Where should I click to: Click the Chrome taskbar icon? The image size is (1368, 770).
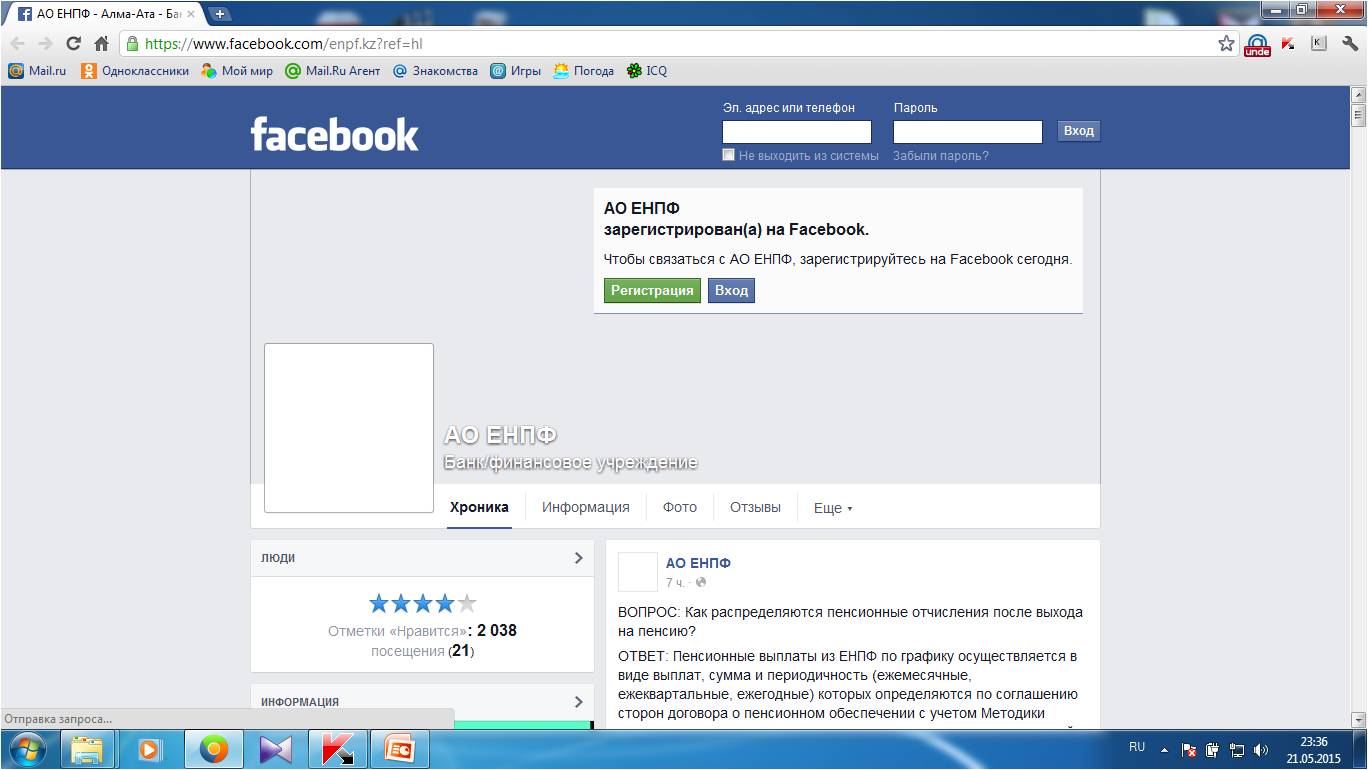click(x=213, y=749)
